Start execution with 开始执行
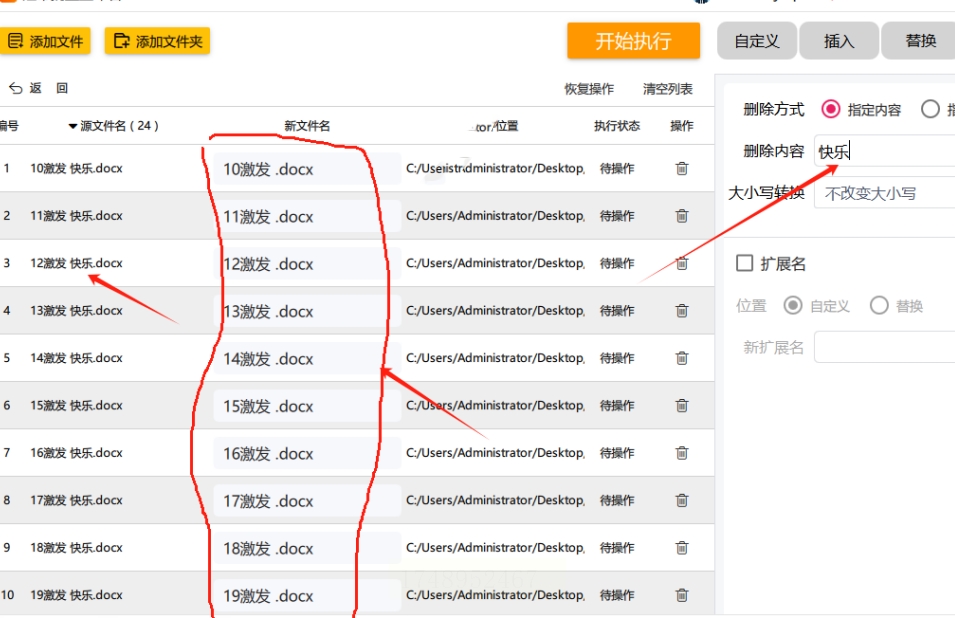Screen dimensions: 955x618 click(x=633, y=41)
